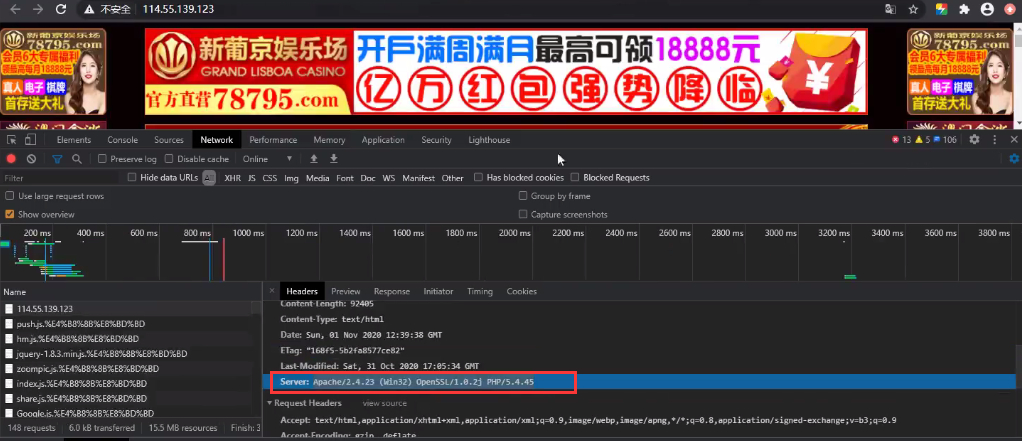The width and height of the screenshot is (1022, 441).
Task: Switch to the Console tab
Action: pyautogui.click(x=122, y=140)
